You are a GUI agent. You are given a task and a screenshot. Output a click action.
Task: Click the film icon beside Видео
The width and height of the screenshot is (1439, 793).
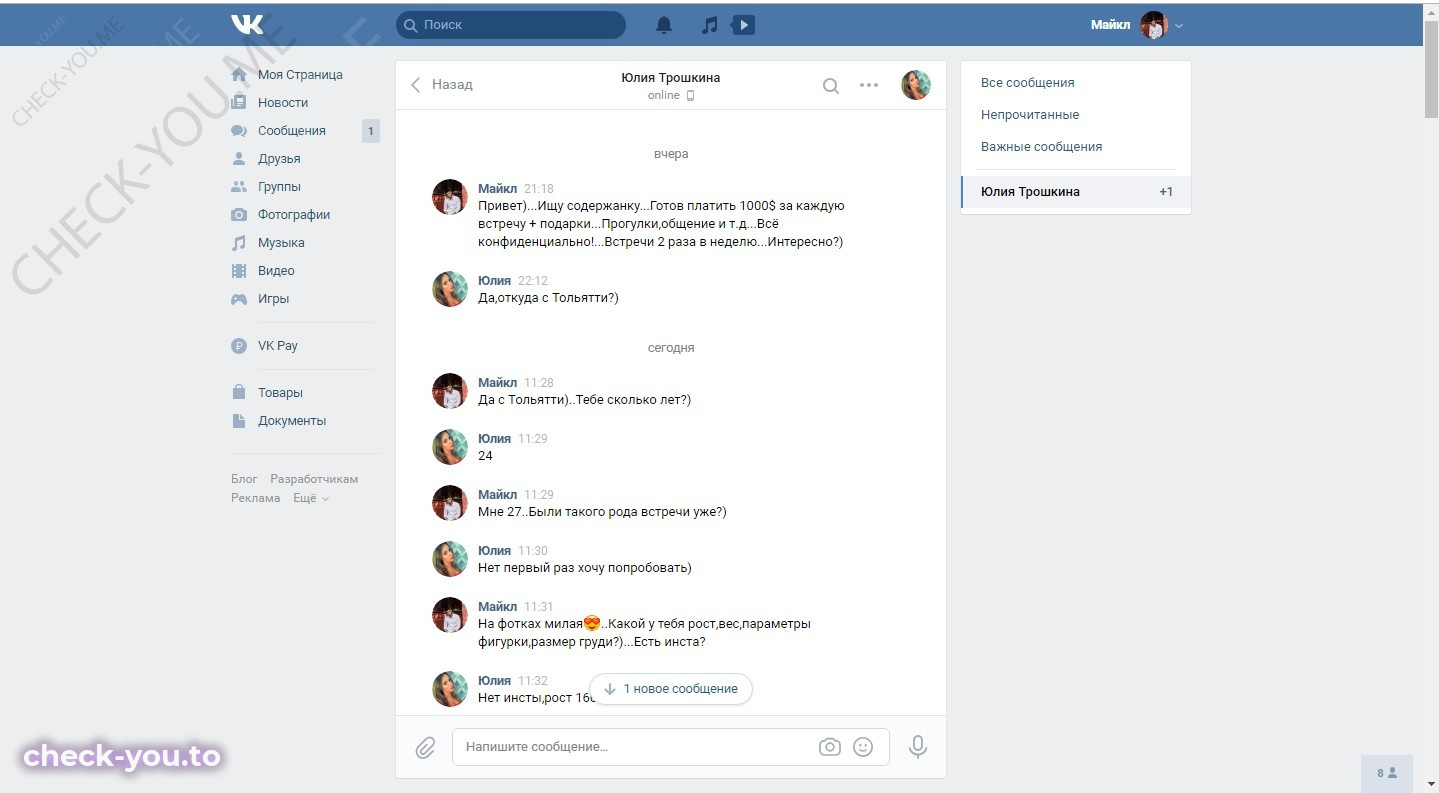tap(238, 271)
